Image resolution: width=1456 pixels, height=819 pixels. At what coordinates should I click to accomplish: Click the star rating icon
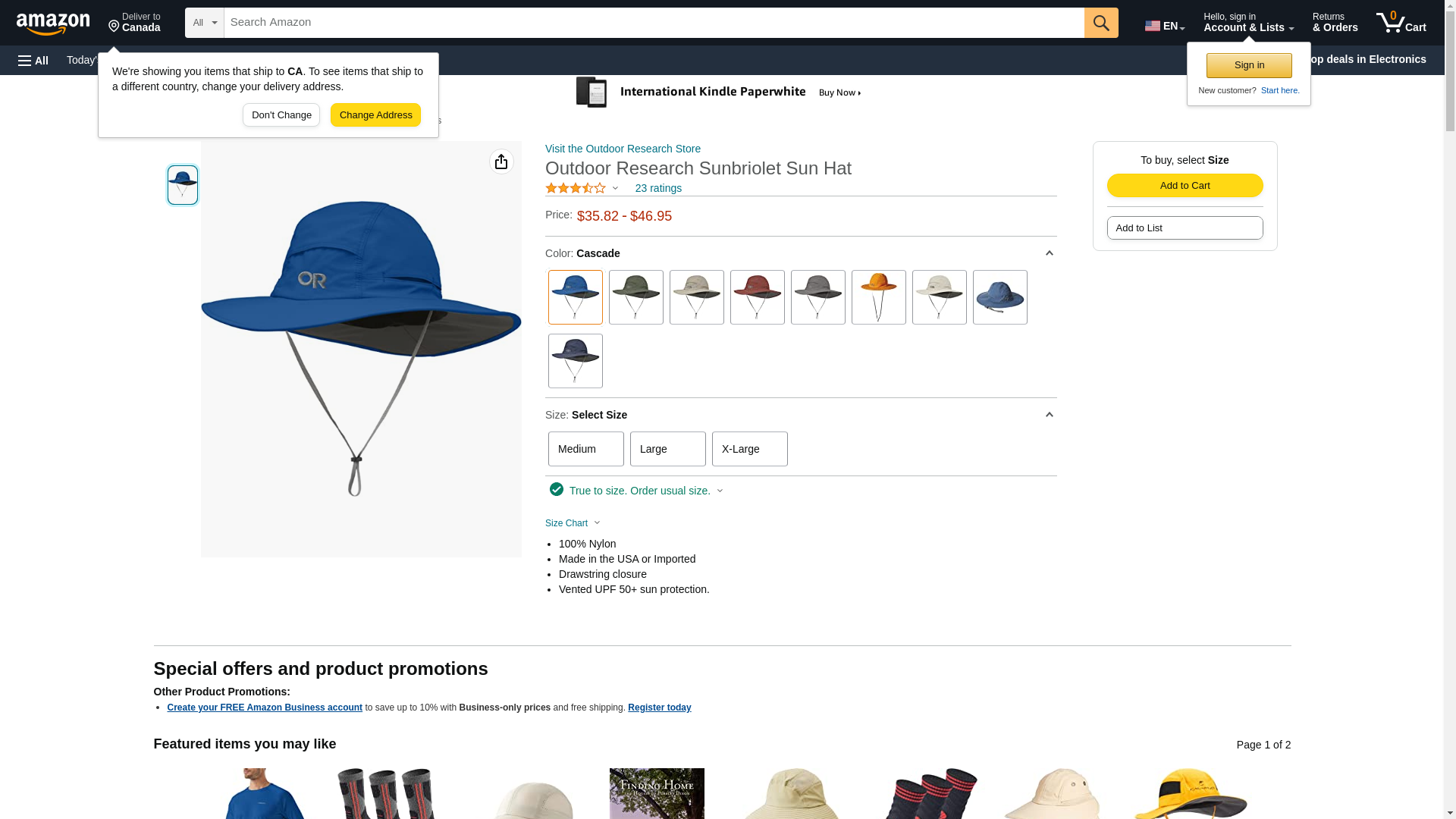point(576,188)
